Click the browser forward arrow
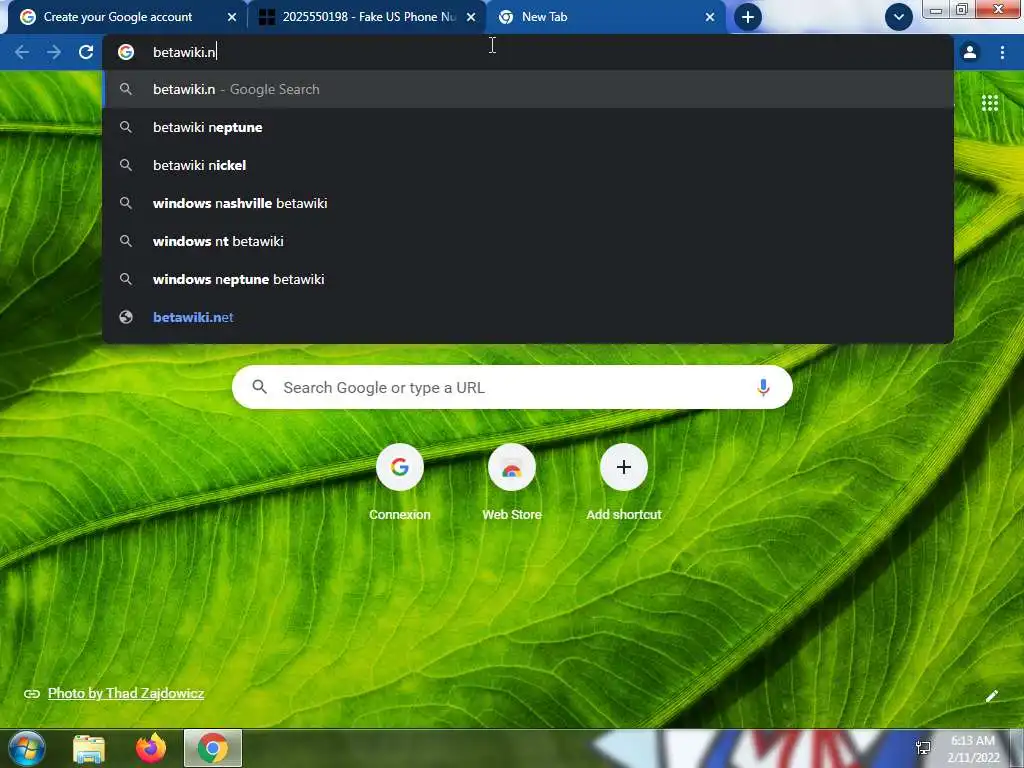Screen dimensions: 1024x768 pos(54,52)
